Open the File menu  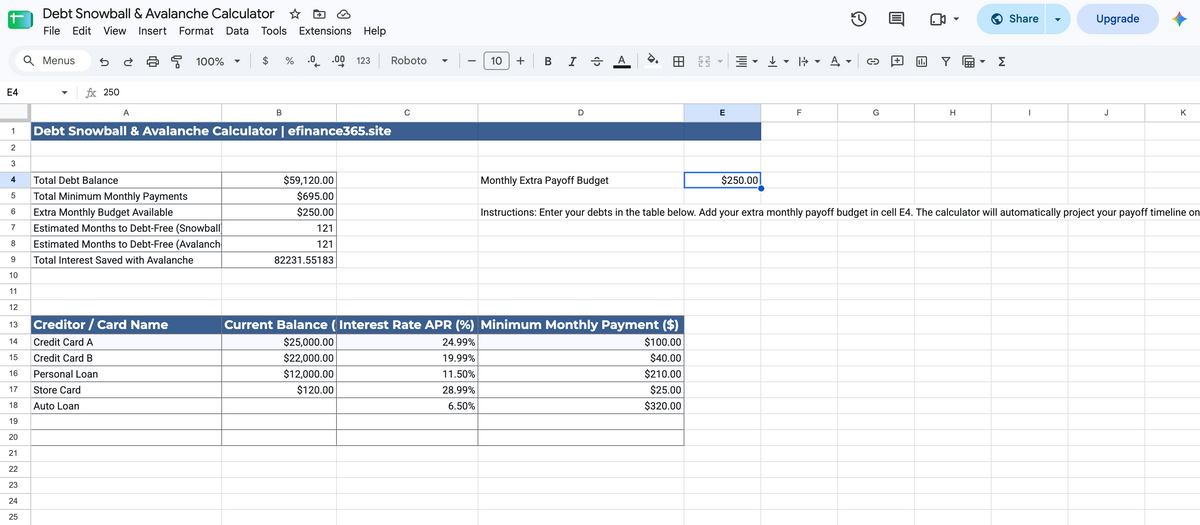(53, 31)
